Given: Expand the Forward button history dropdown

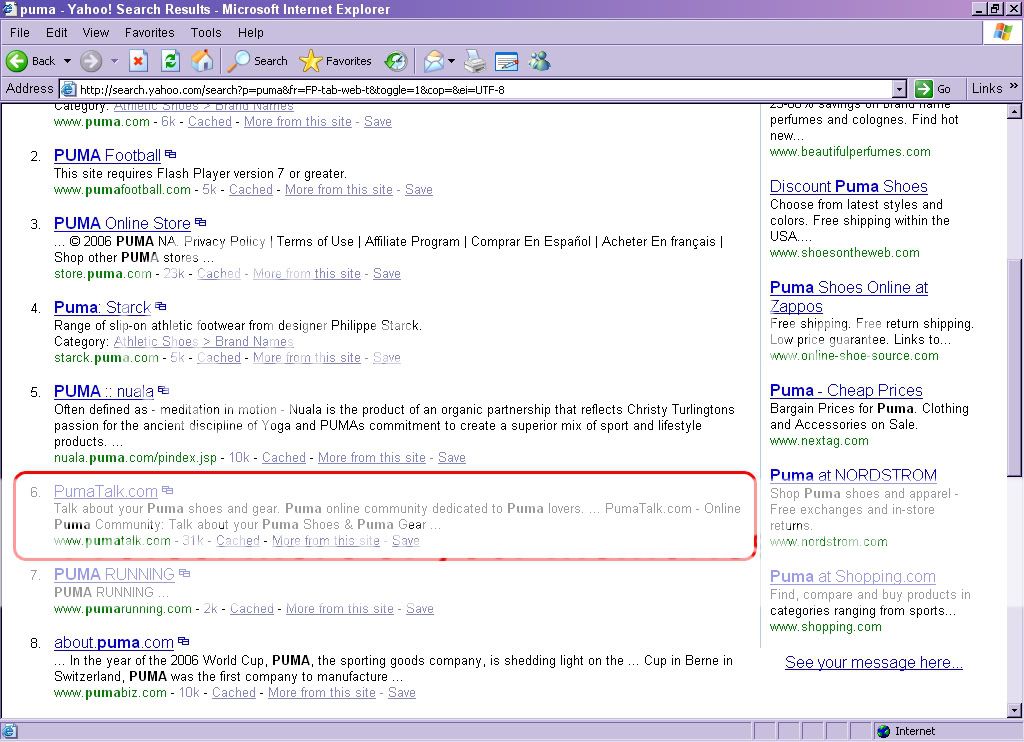Looking at the screenshot, I should tap(114, 61).
